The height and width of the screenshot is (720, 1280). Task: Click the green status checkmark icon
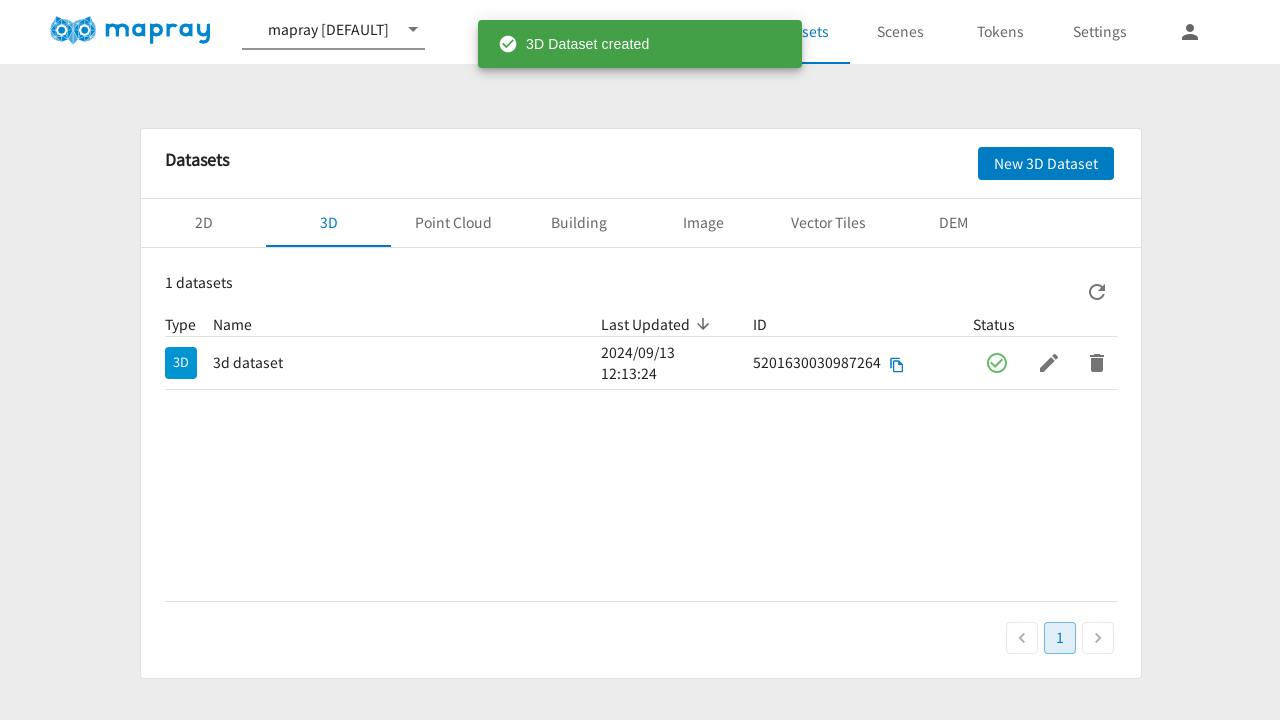[x=996, y=363]
